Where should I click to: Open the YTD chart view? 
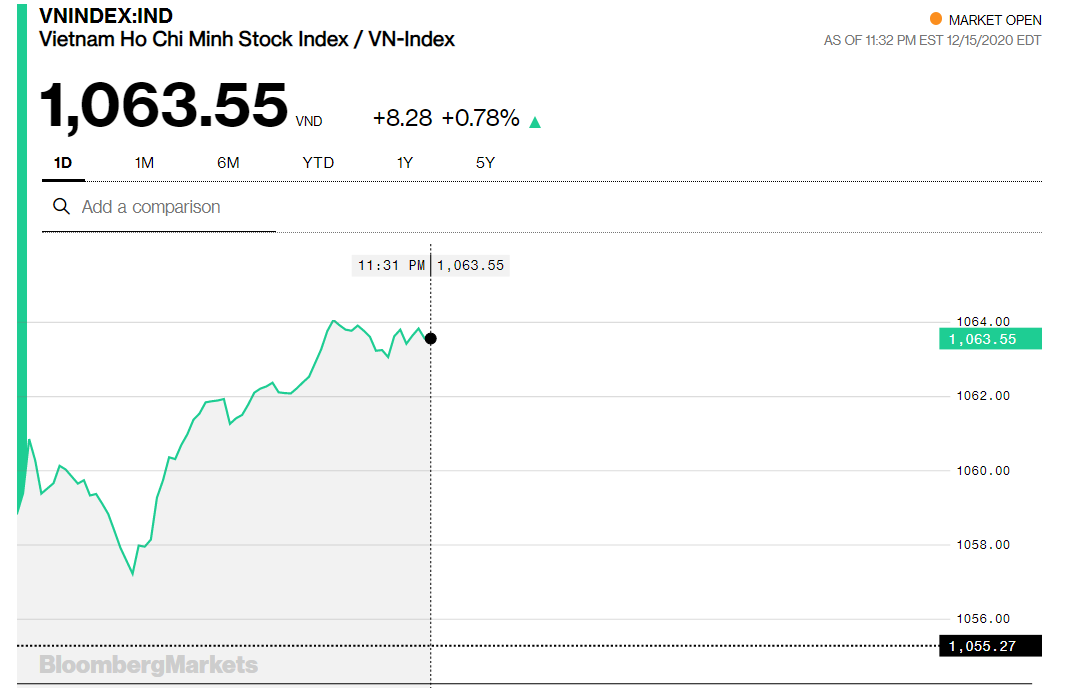318,162
